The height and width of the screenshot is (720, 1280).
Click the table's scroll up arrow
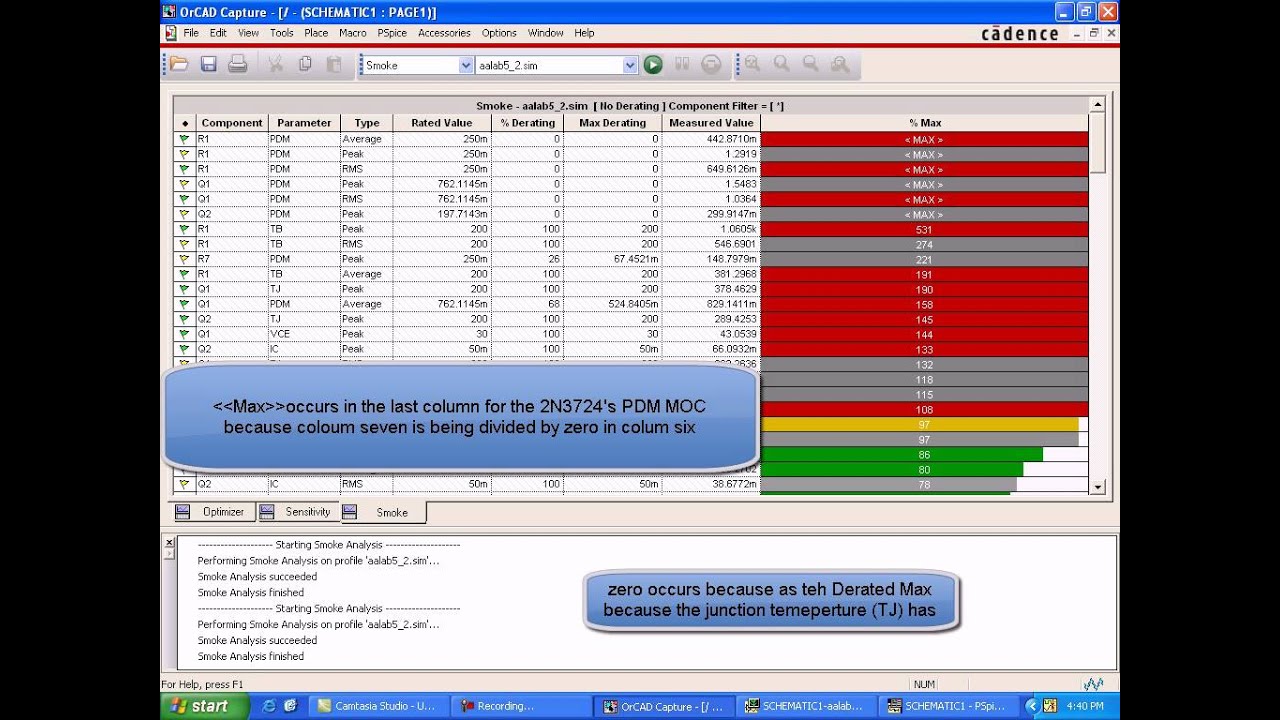1097,104
